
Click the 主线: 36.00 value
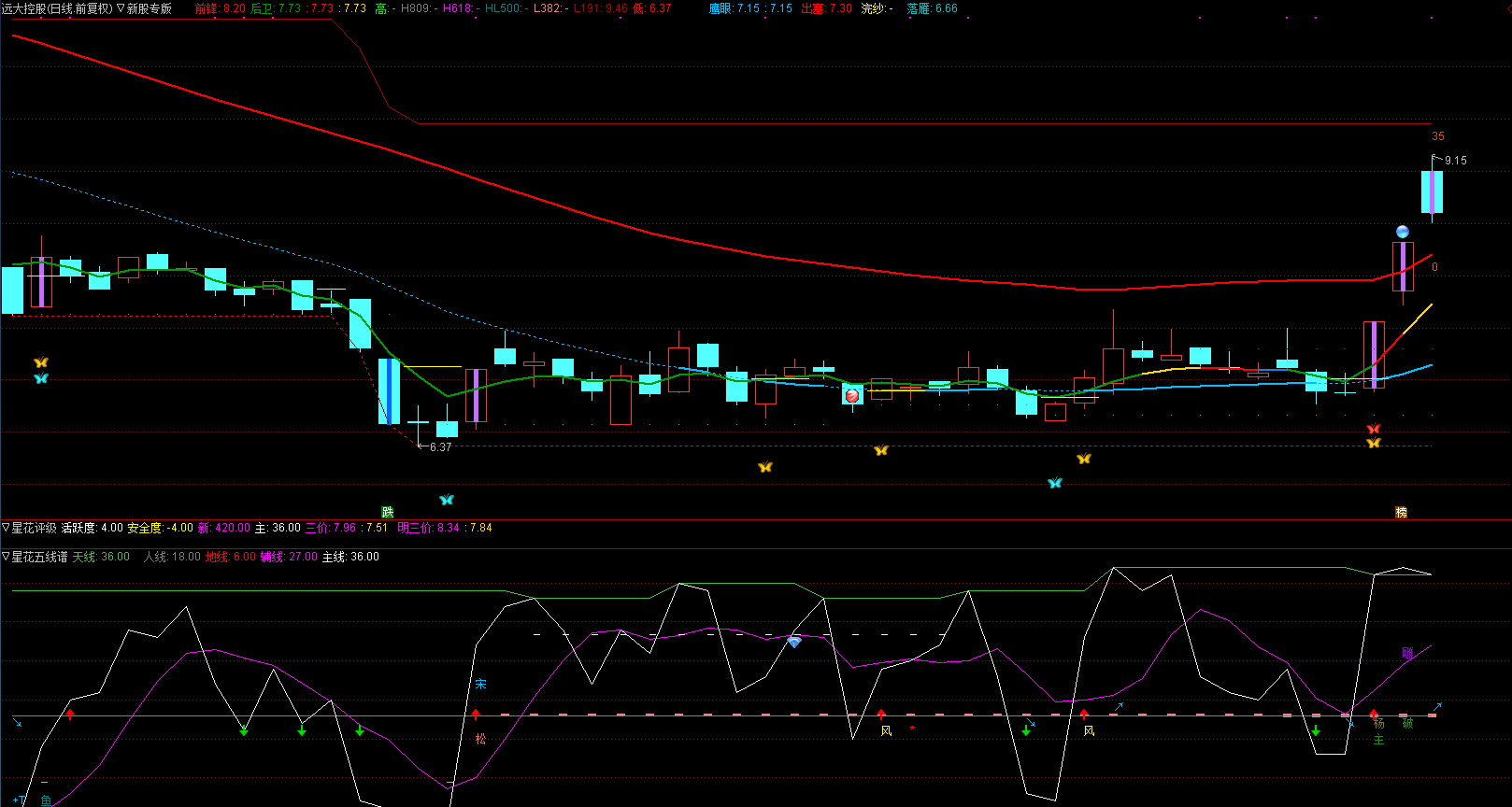[350, 557]
